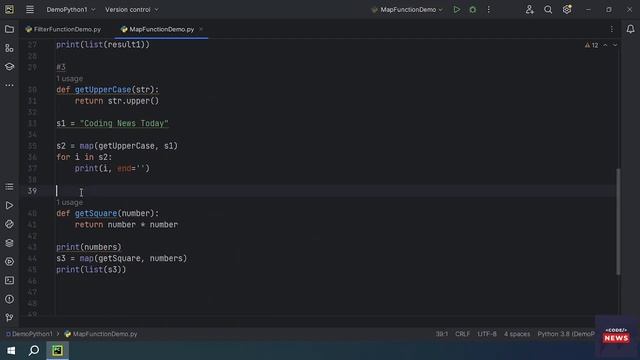Viewport: 640px width, 360px height.
Task: Click the getUpperCase function name
Action: 103,90
